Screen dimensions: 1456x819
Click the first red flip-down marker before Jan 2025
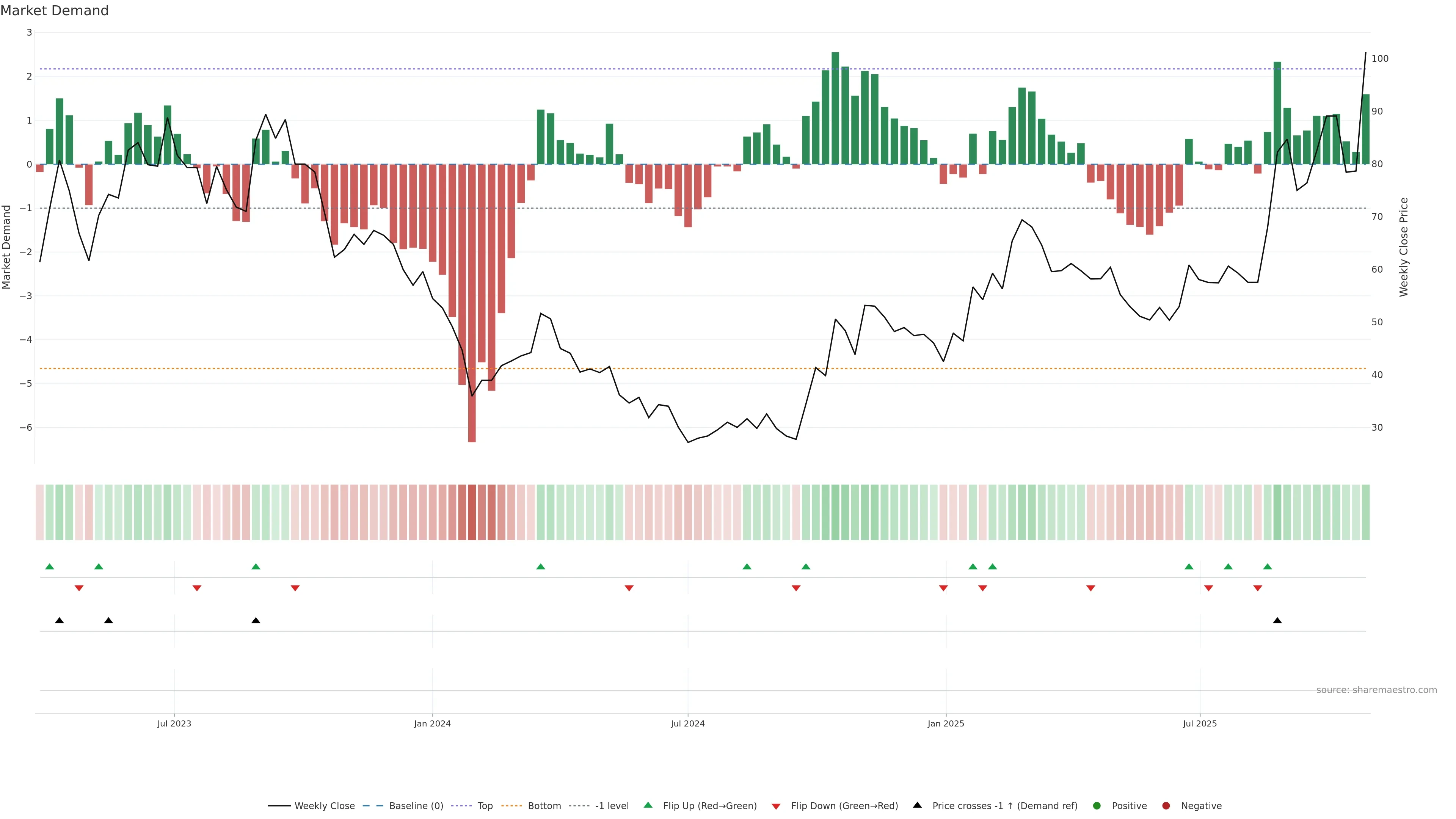tap(943, 588)
